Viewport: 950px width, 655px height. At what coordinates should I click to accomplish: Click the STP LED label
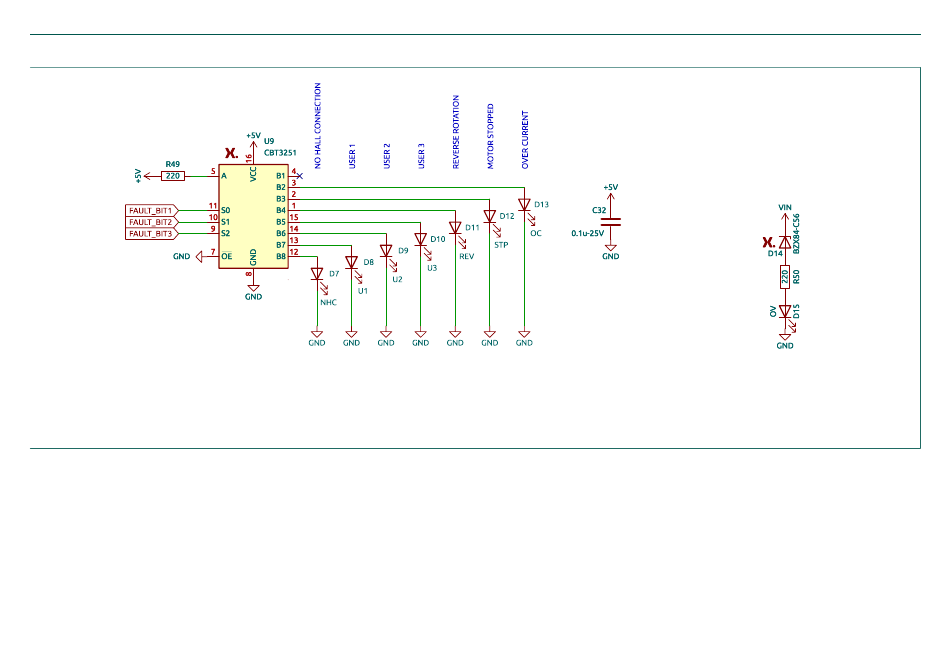tap(501, 245)
